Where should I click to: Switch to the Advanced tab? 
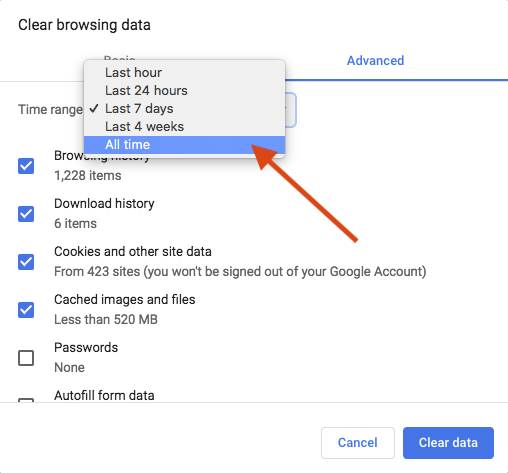tap(375, 61)
